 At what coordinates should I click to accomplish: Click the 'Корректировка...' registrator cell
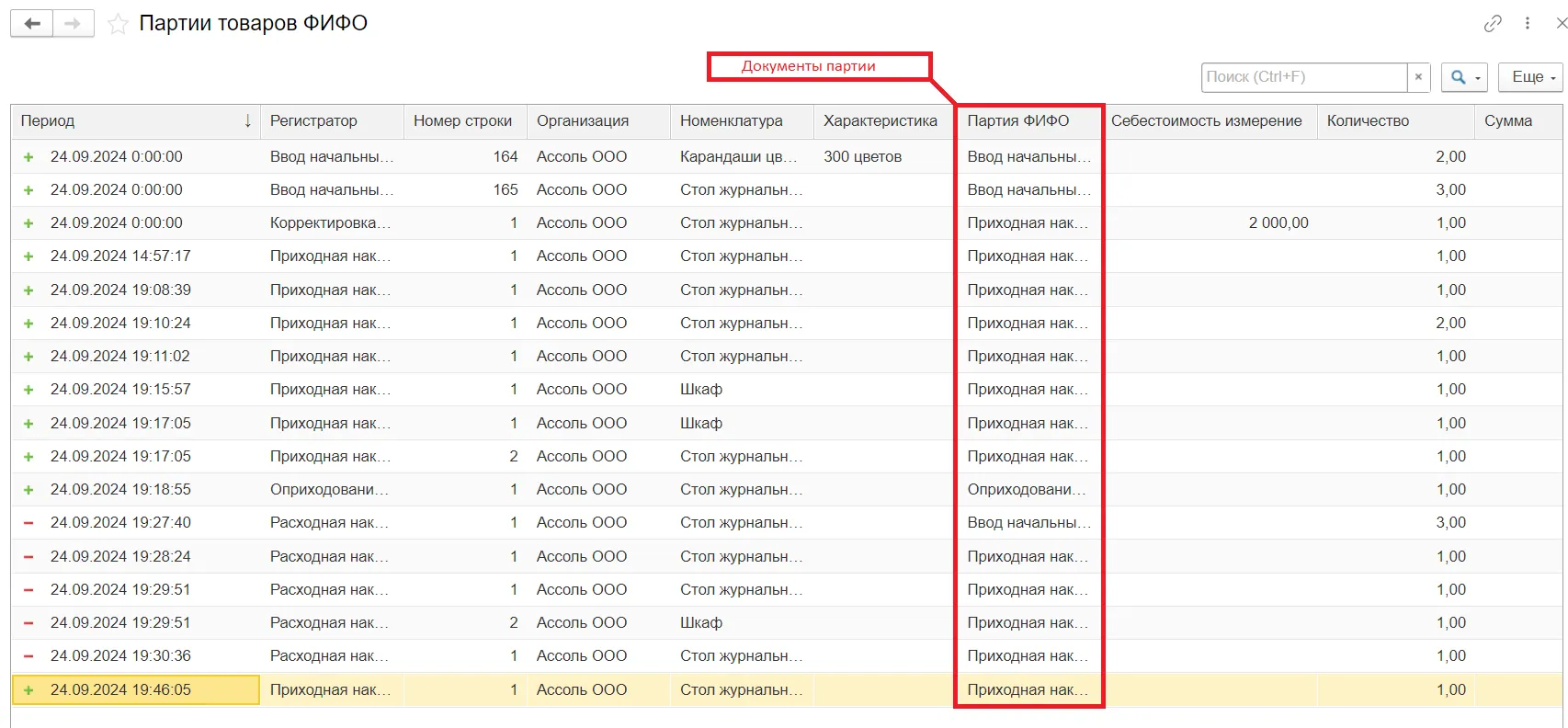pos(330,223)
